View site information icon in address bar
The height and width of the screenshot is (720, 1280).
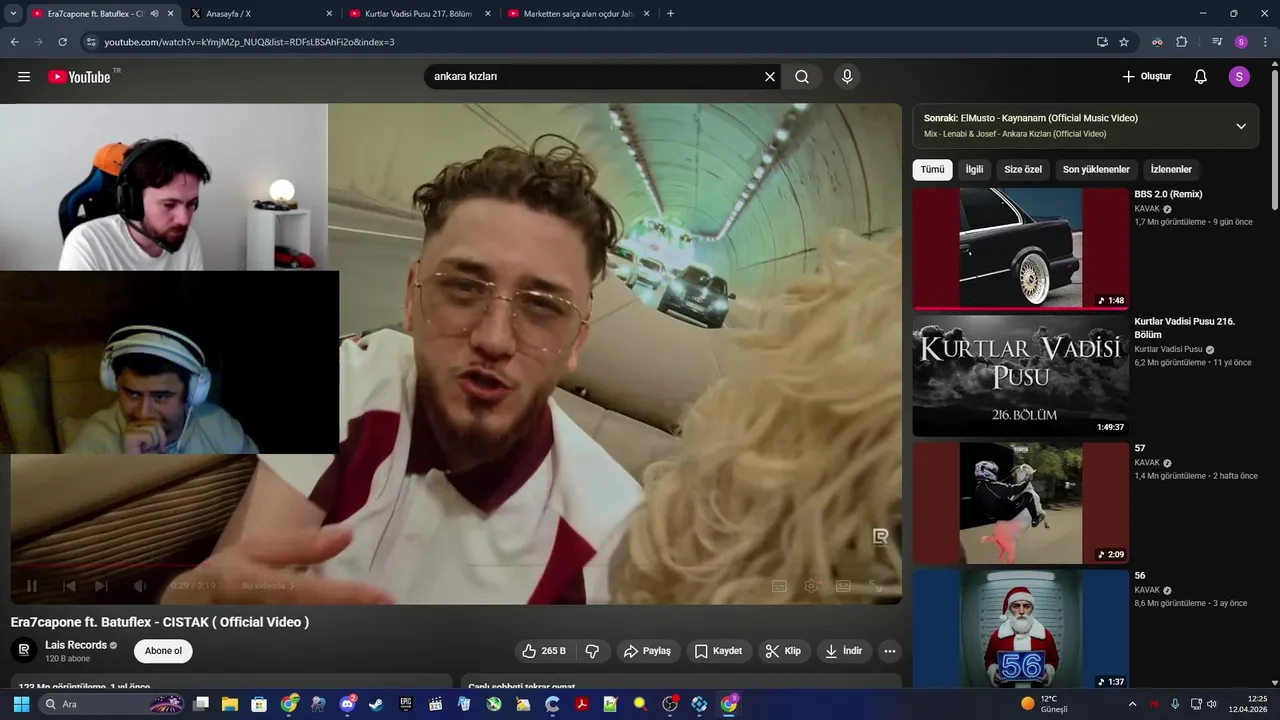pyautogui.click(x=90, y=42)
